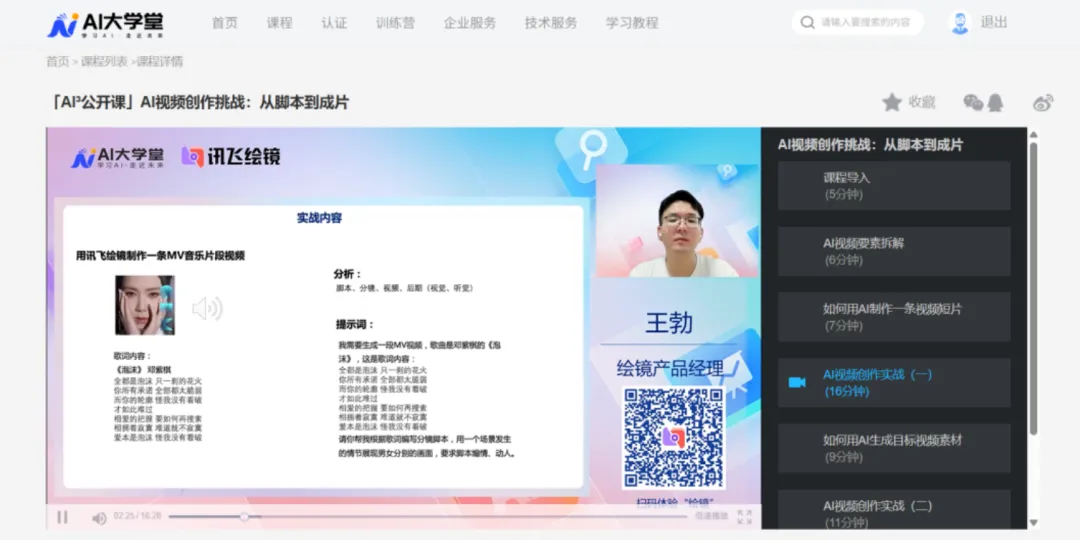
Task: Enter fullscreen mode in video player
Action: [x=745, y=517]
